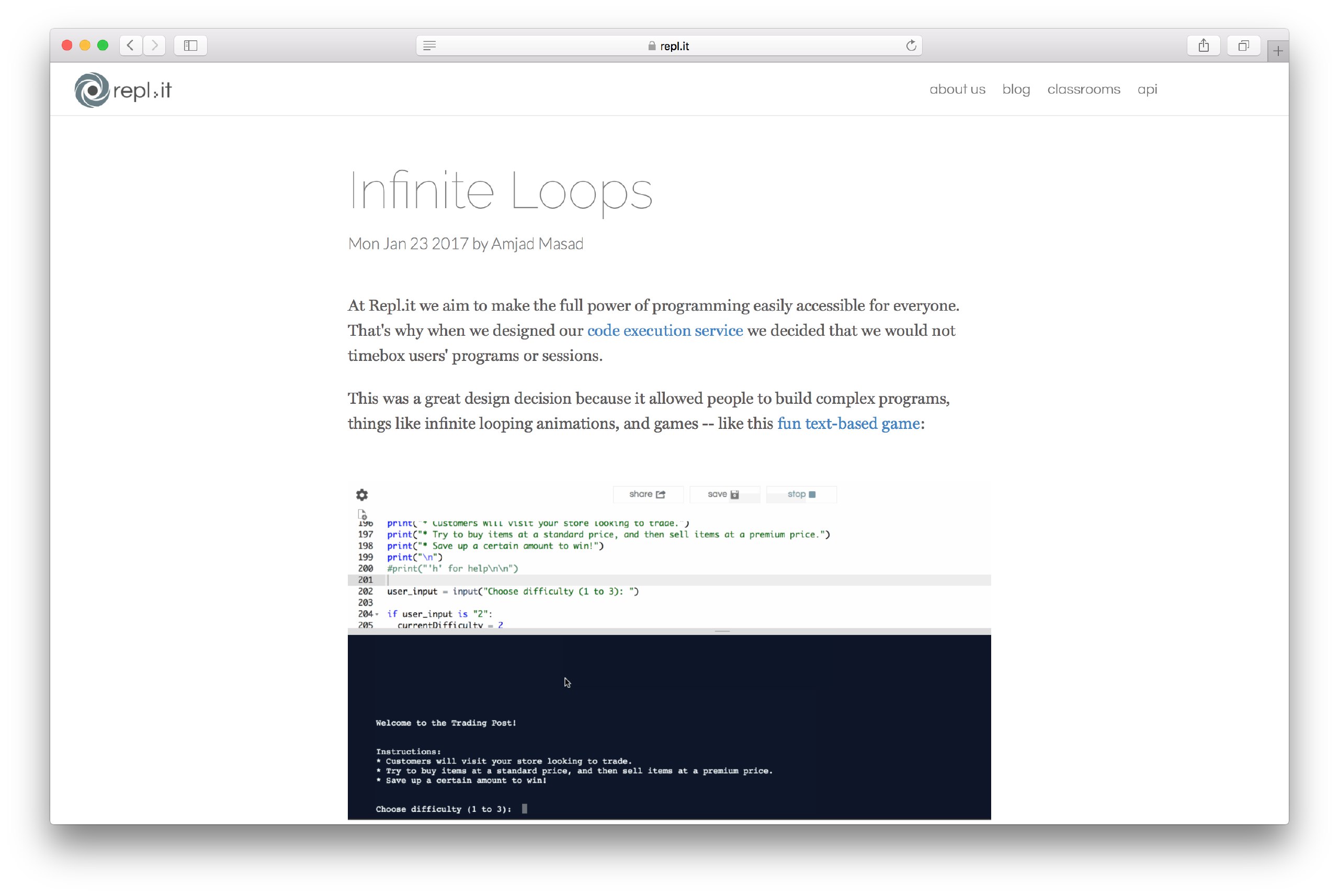Click the green fullscreen window button

103,45
